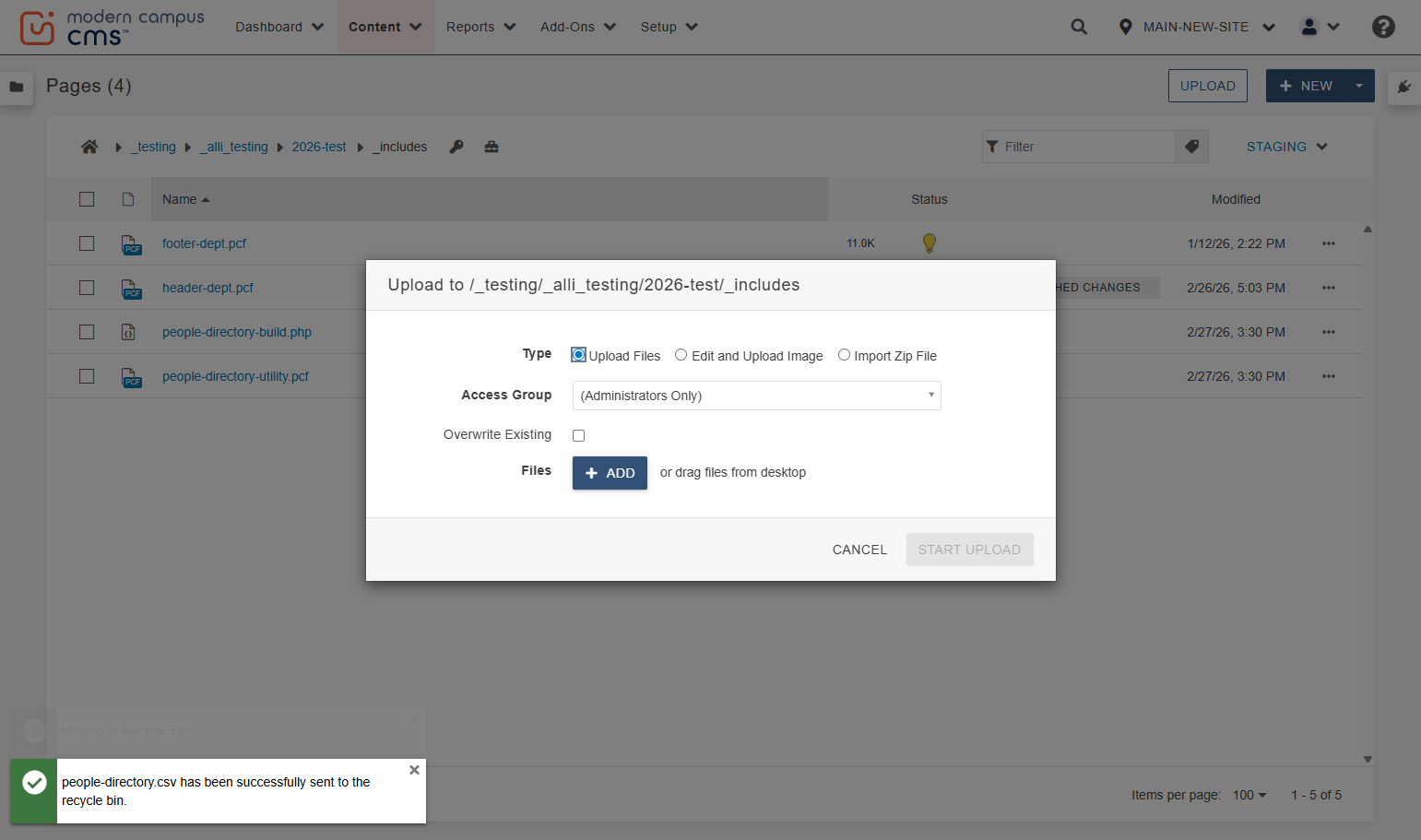Select Import Zip File option
The image size is (1421, 840).
844,355
